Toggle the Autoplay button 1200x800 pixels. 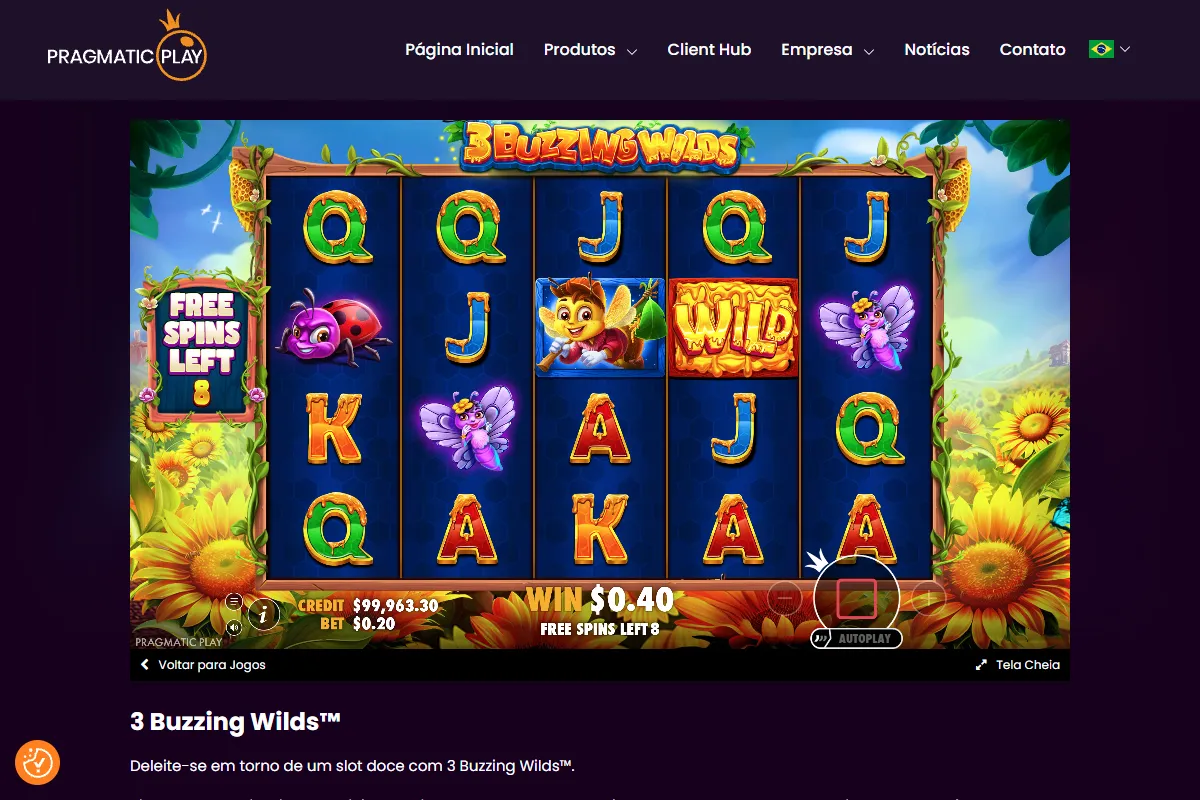856,638
